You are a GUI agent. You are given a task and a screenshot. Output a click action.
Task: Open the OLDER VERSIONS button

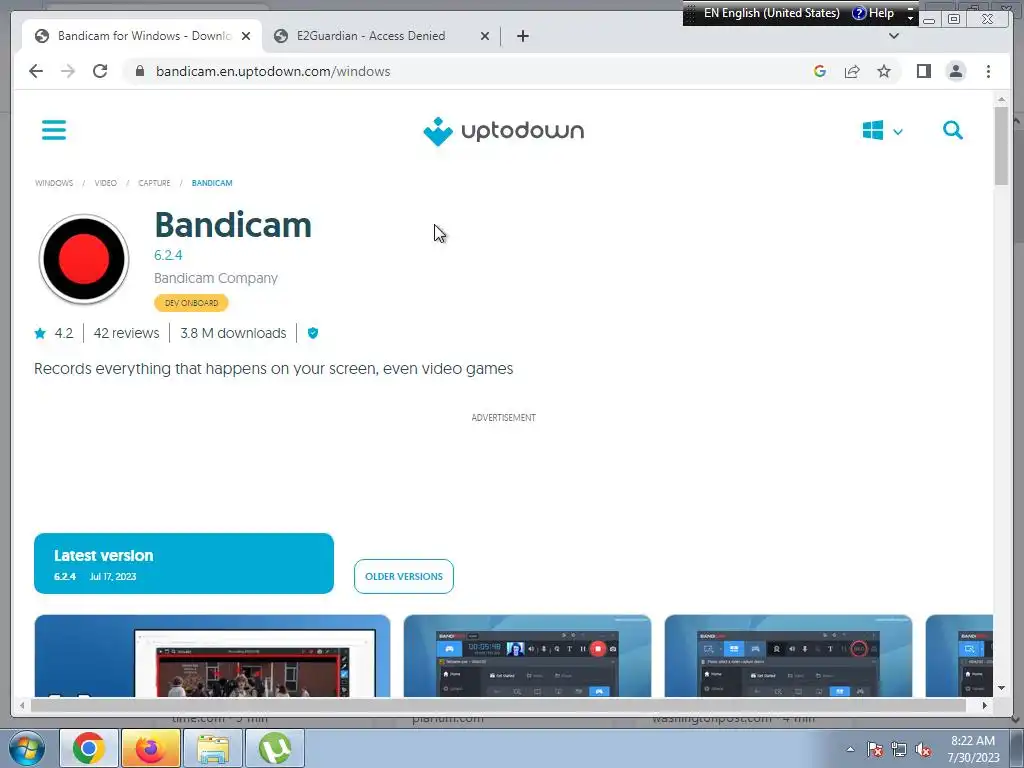click(404, 576)
